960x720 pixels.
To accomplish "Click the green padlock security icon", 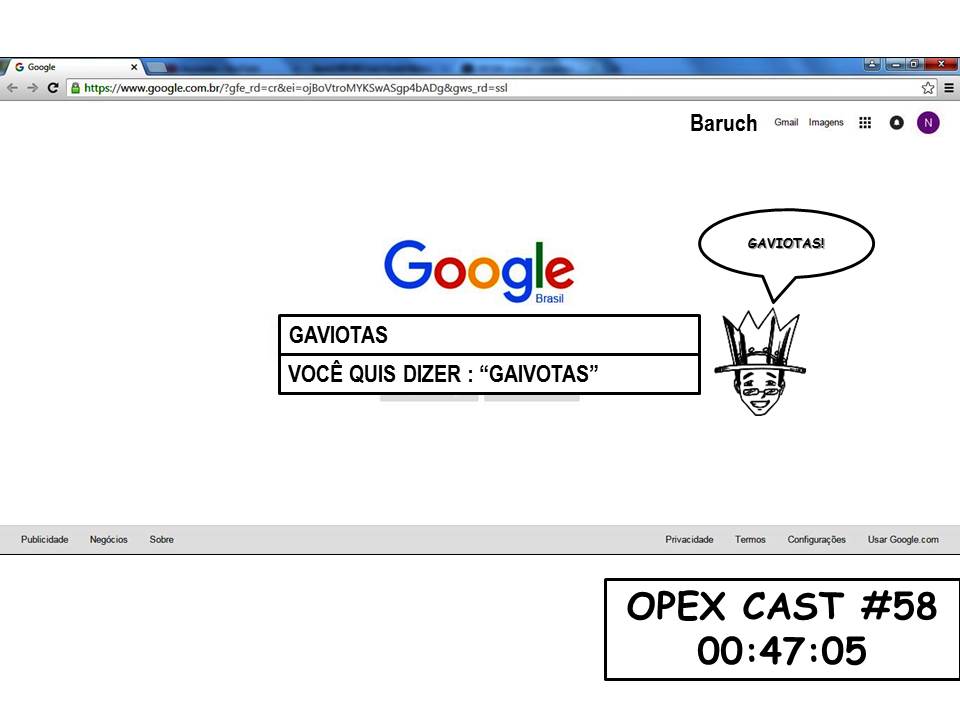I will coord(75,88).
